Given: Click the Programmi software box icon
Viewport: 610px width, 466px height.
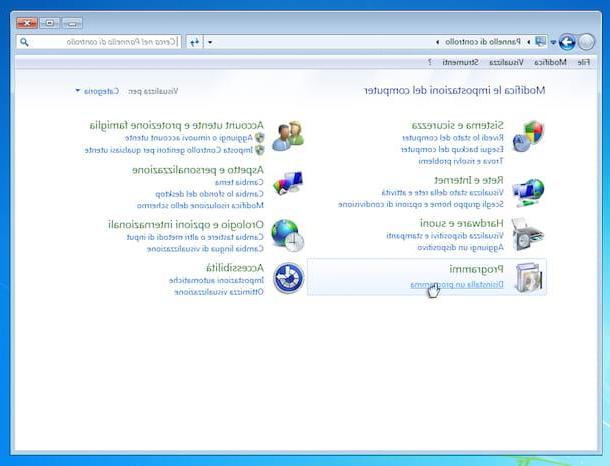Looking at the screenshot, I should pyautogui.click(x=528, y=277).
